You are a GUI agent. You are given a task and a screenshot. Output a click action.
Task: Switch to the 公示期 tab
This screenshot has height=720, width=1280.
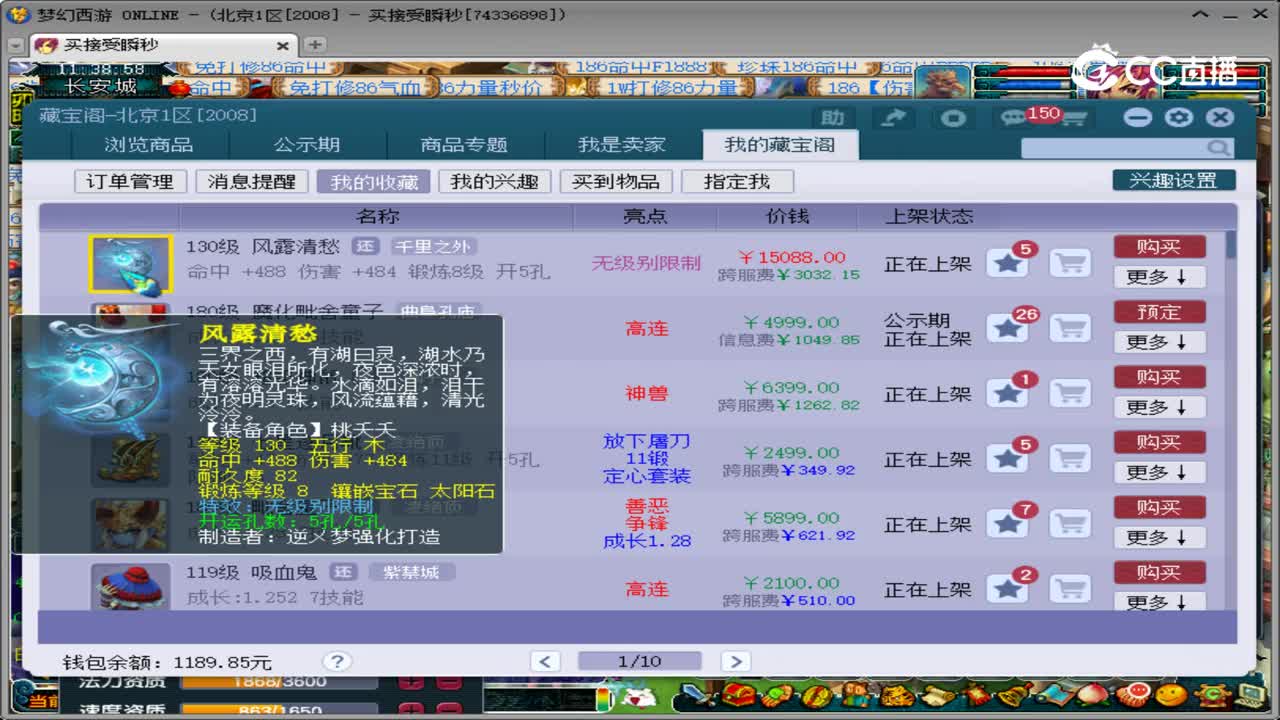307,145
